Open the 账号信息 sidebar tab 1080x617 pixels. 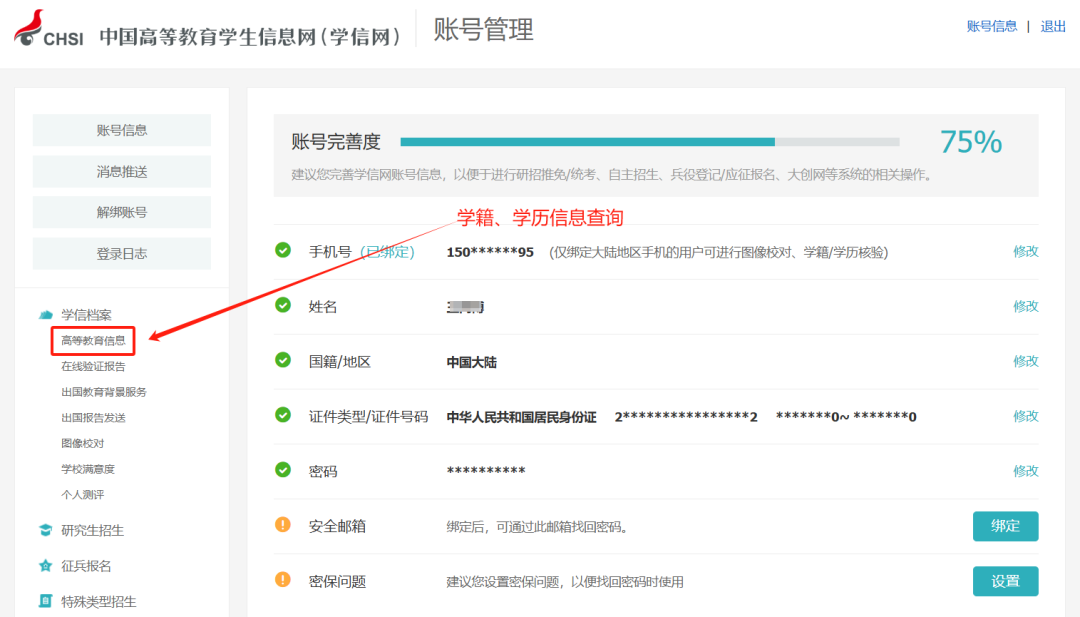click(x=122, y=130)
